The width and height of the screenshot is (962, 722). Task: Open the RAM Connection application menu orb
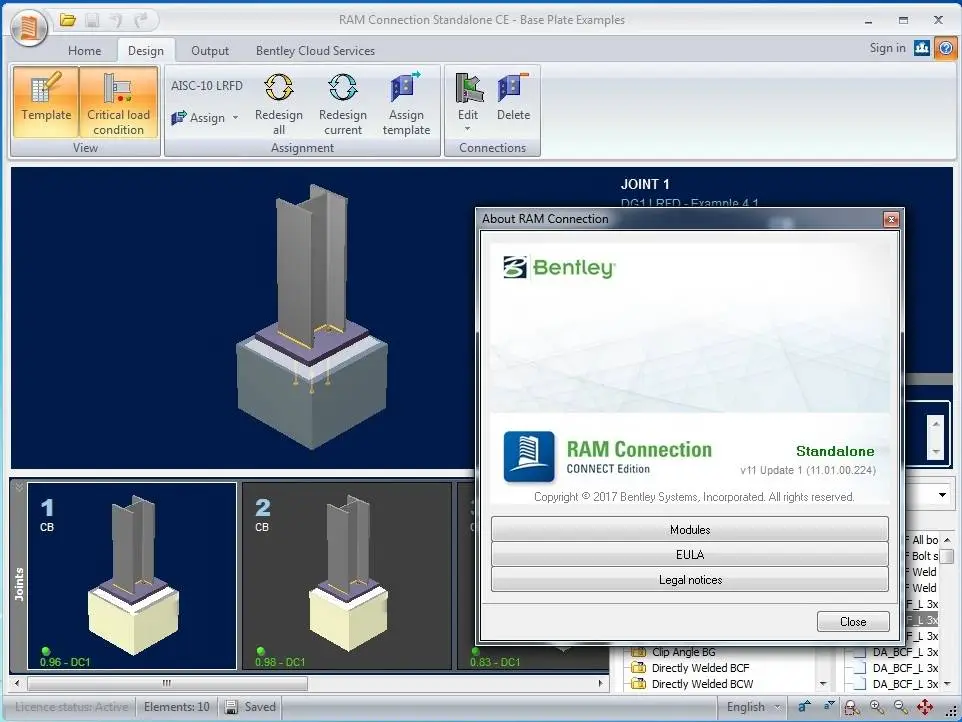[x=28, y=26]
